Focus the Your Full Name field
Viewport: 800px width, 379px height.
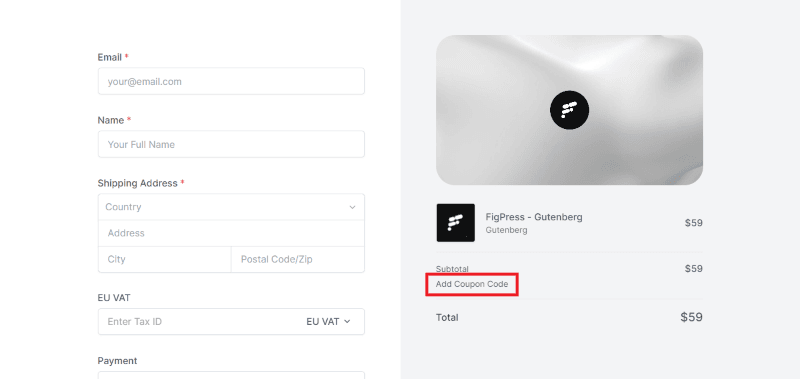[x=231, y=144]
